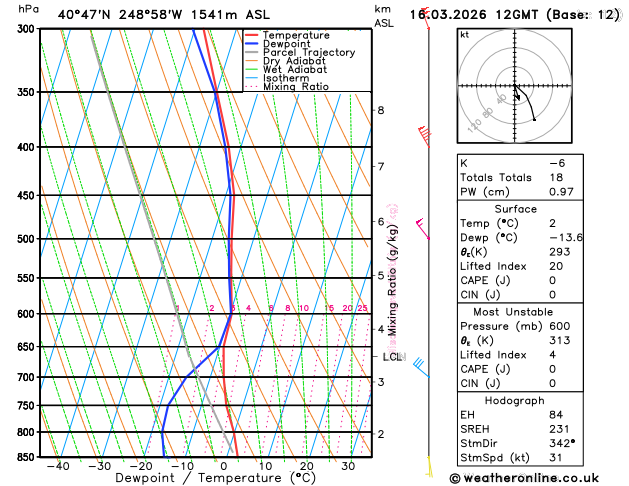Click the storm motion arrow in the hodograph

(x=517, y=93)
